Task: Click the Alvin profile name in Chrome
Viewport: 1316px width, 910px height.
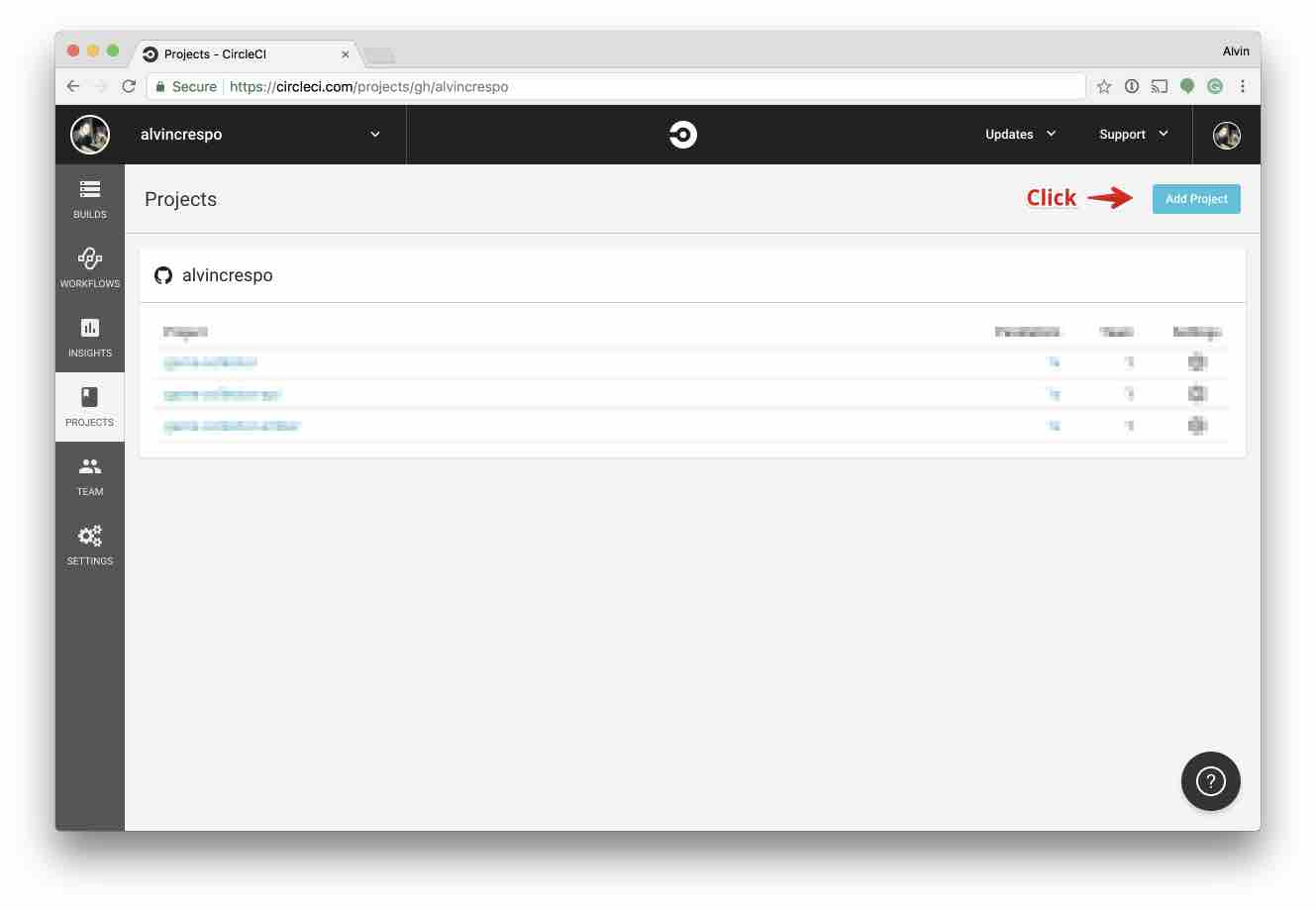Action: tap(1236, 51)
